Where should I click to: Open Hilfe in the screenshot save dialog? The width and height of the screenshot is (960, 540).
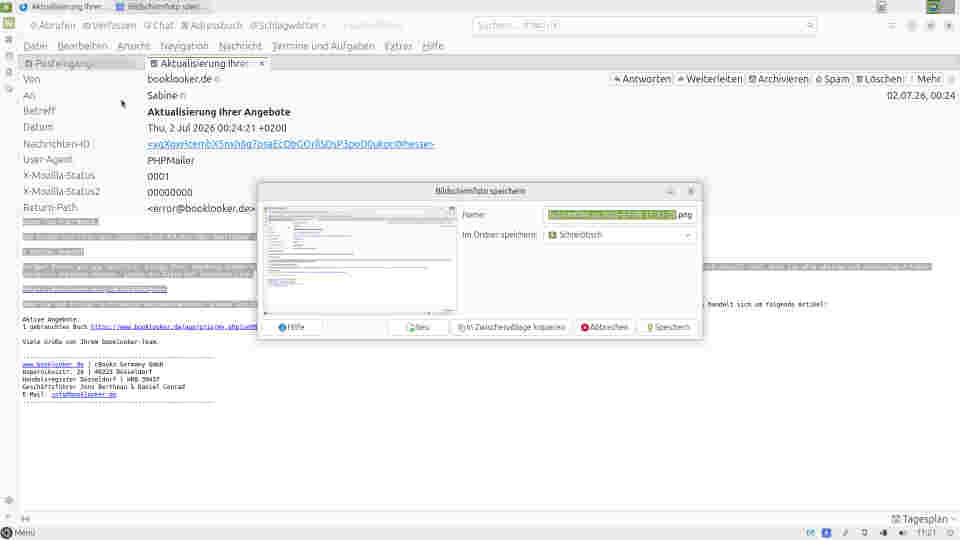point(291,327)
